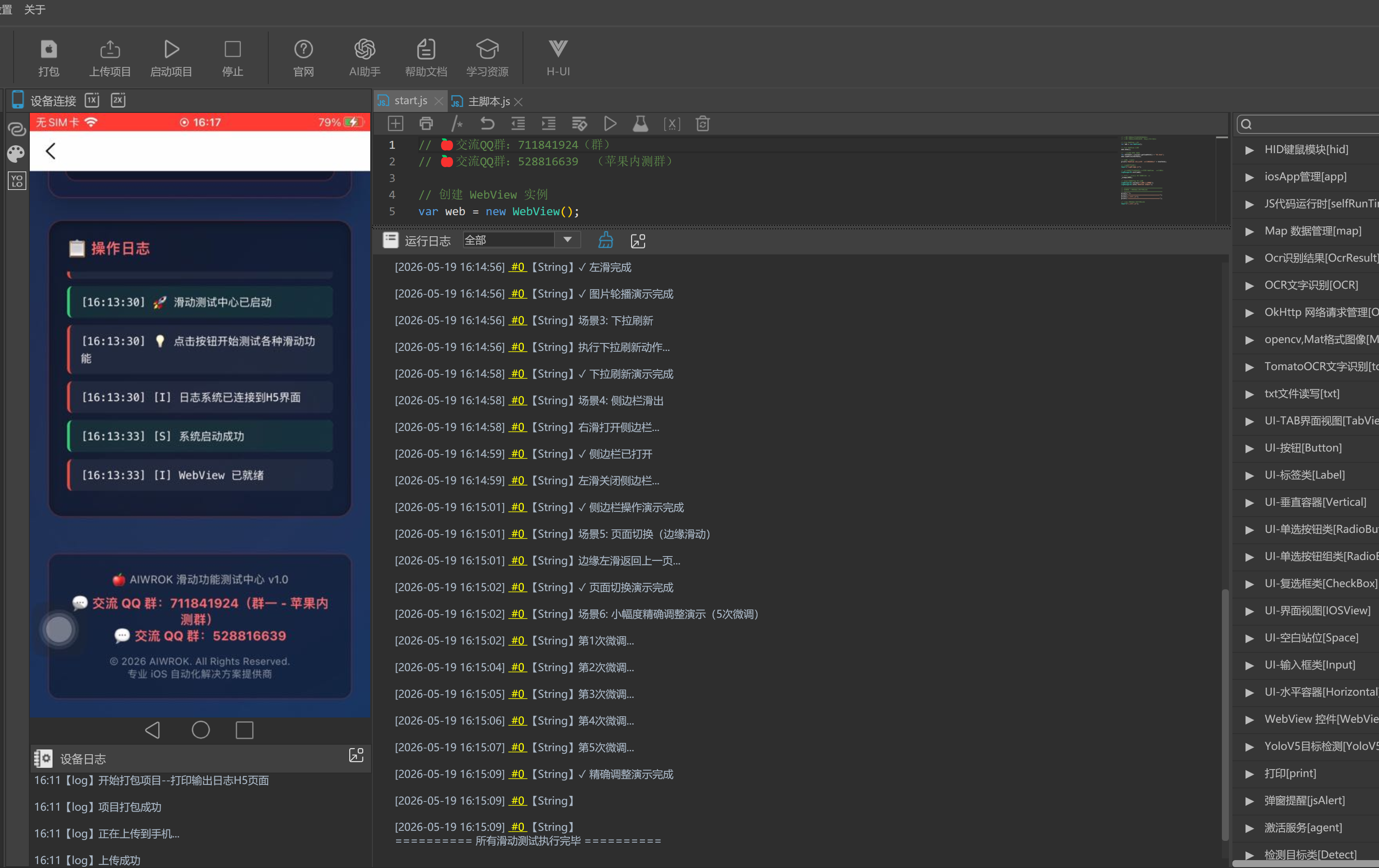Tap the phone home circle button
This screenshot has width=1379, height=868.
point(200,730)
